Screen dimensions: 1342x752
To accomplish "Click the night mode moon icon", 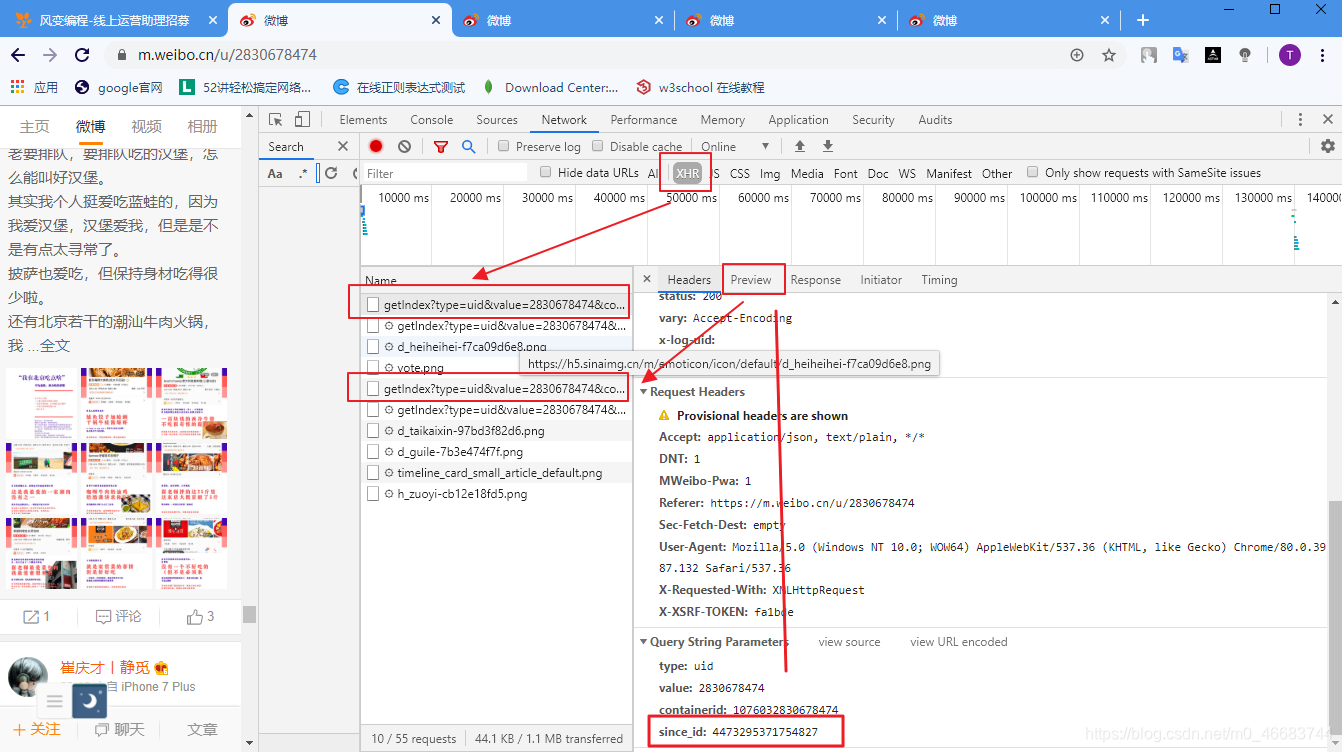I will 89,701.
